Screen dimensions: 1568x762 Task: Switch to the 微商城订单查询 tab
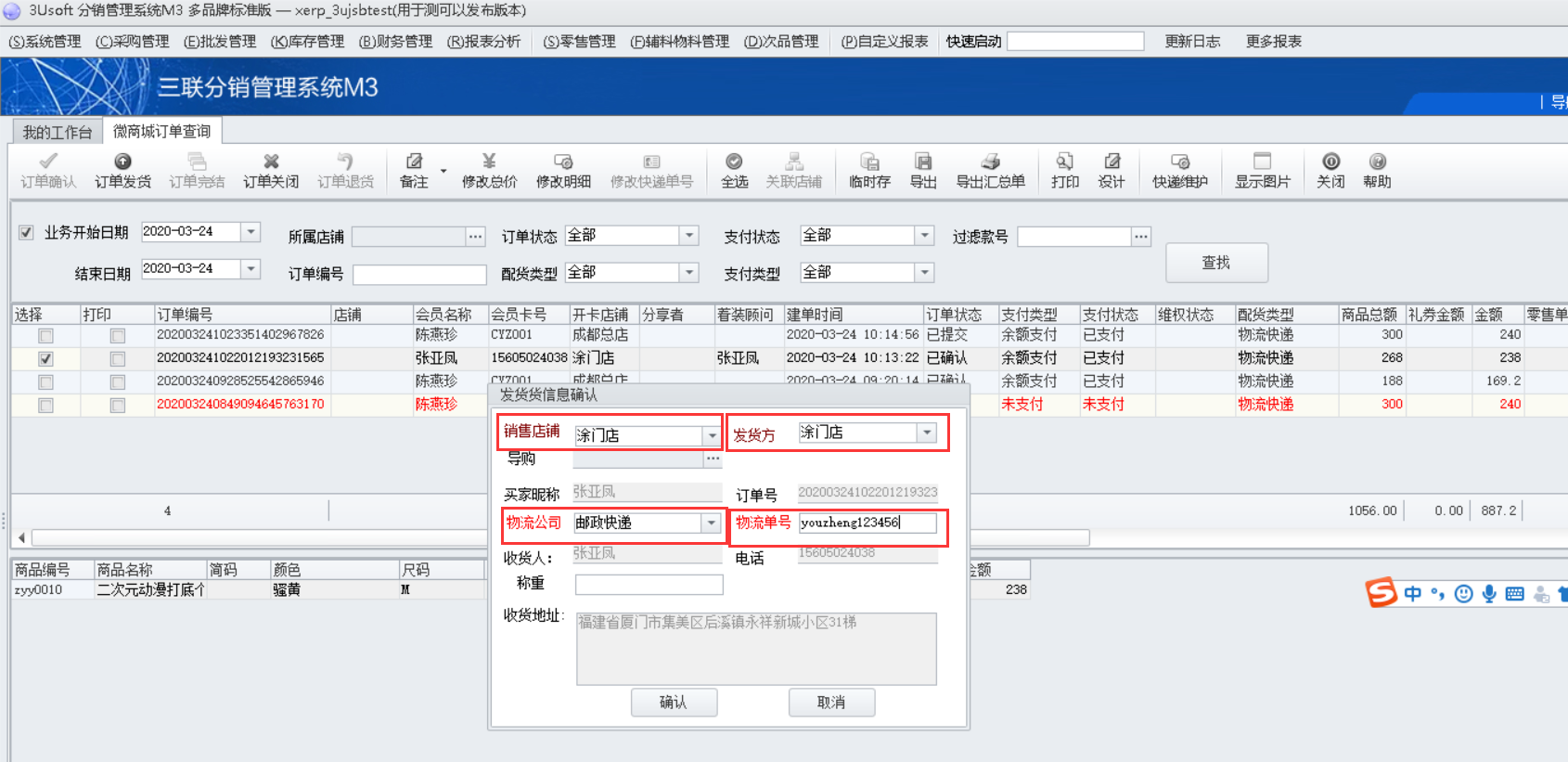tap(161, 132)
